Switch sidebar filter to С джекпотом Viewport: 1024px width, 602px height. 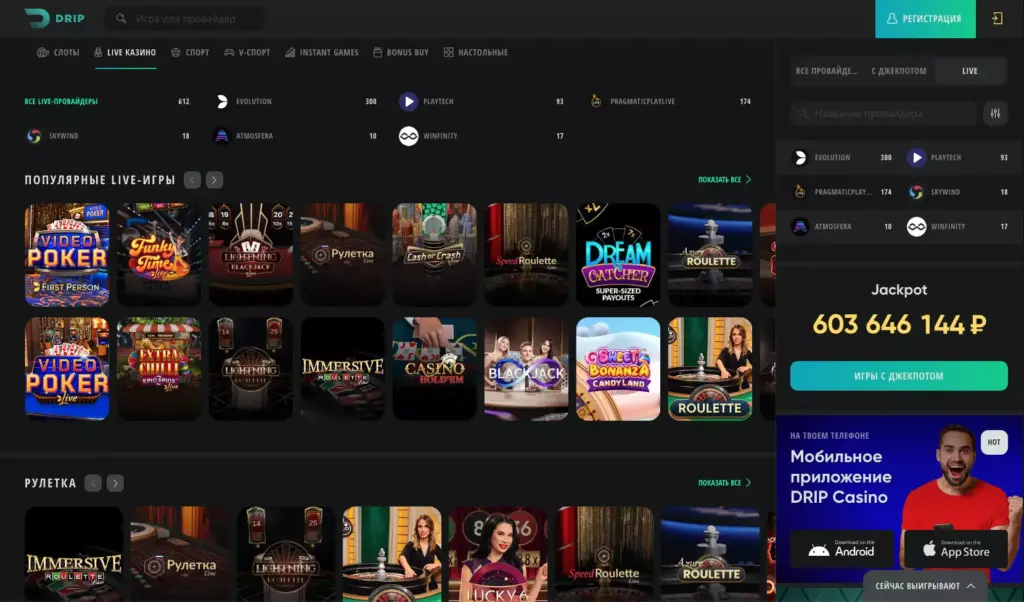pos(899,71)
